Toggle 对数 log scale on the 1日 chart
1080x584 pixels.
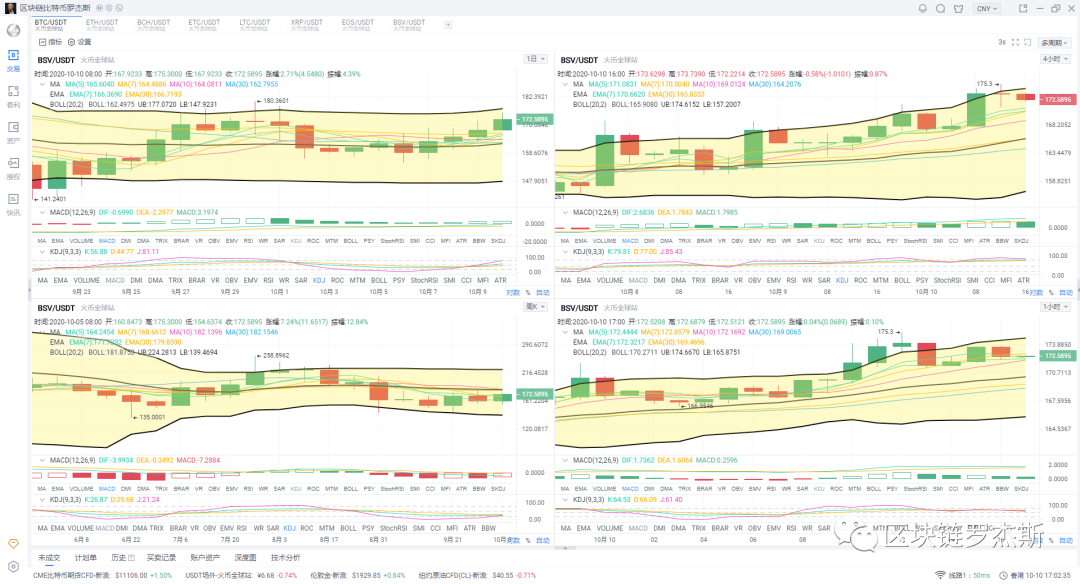click(513, 293)
